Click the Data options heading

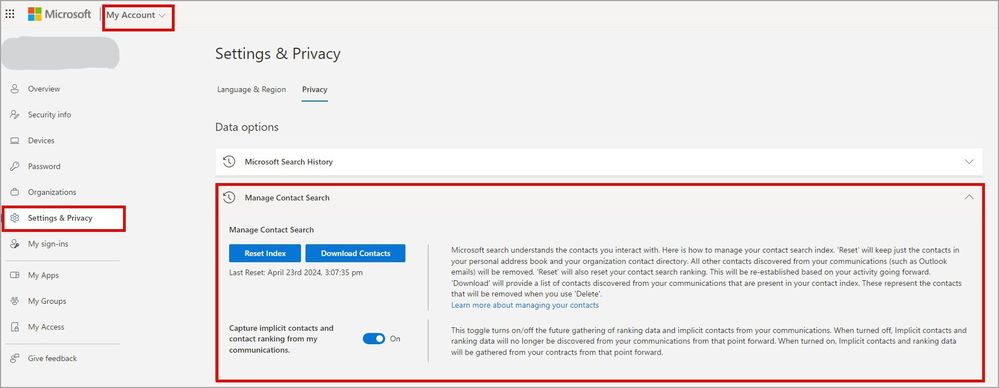247,127
